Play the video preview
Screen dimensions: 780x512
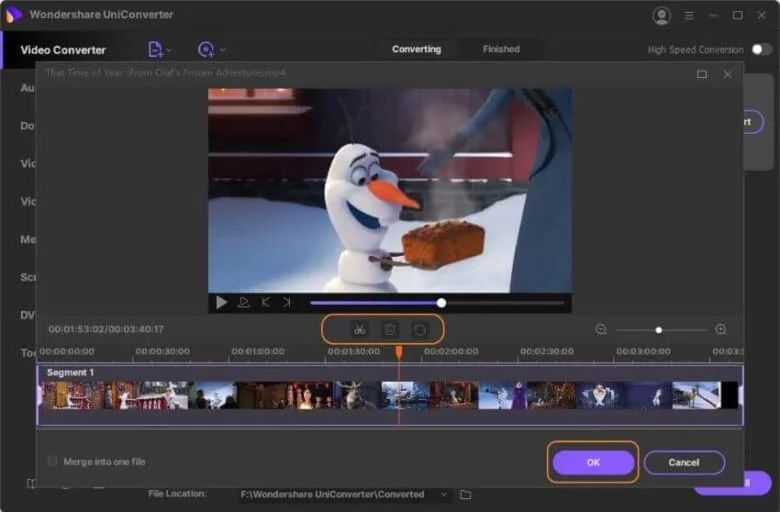pyautogui.click(x=221, y=302)
